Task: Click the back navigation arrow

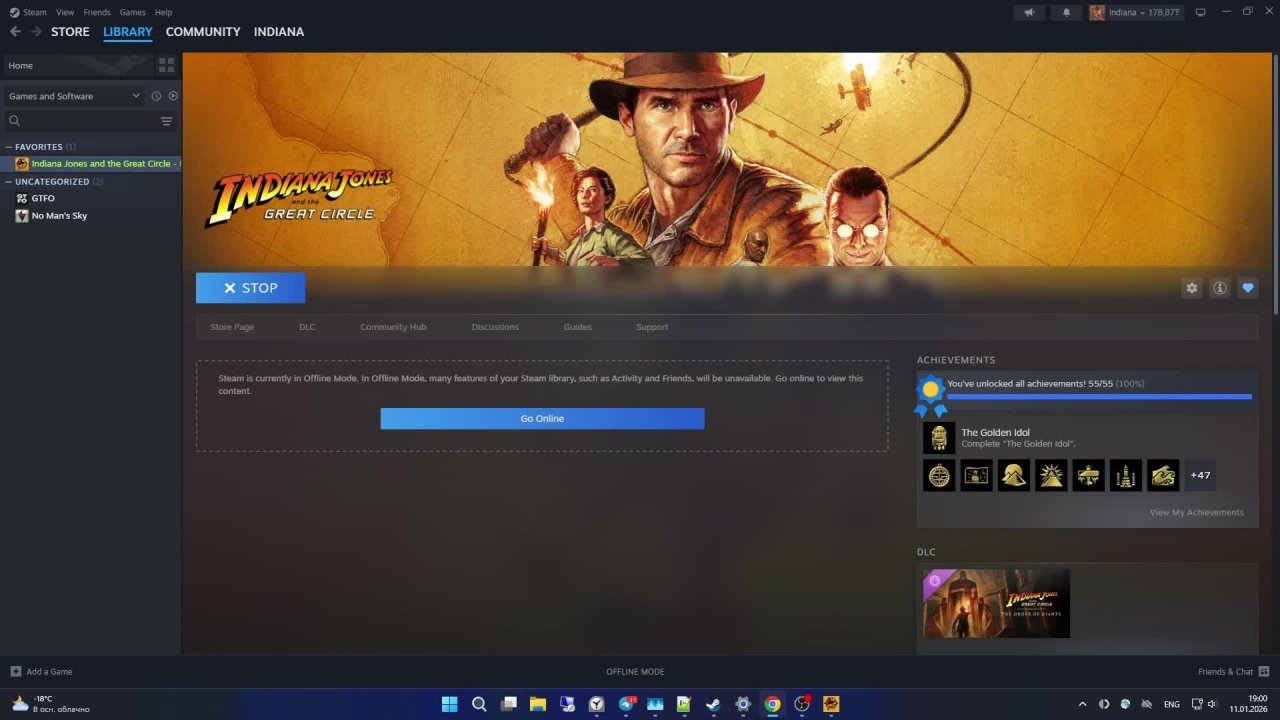Action: click(x=15, y=32)
